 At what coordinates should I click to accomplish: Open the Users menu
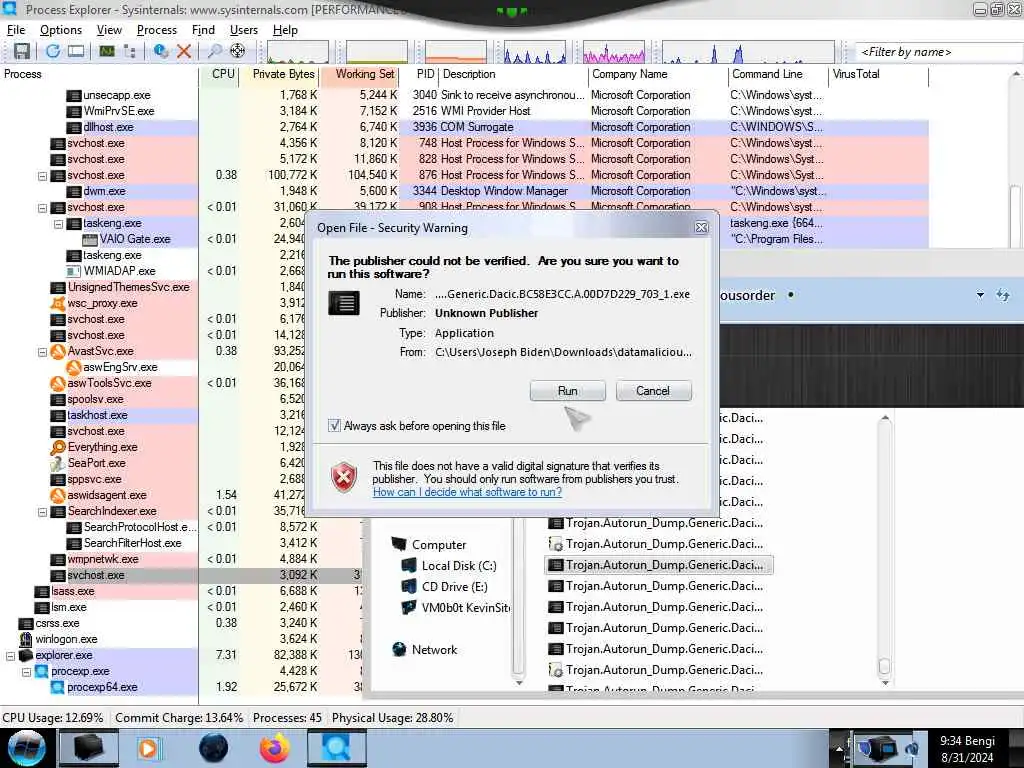click(244, 30)
